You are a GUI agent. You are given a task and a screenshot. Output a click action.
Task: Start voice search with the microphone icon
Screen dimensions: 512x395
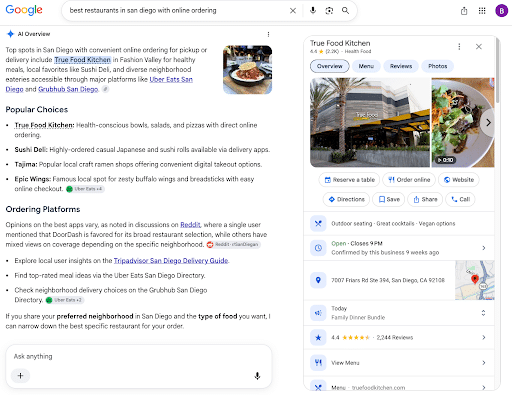point(313,11)
